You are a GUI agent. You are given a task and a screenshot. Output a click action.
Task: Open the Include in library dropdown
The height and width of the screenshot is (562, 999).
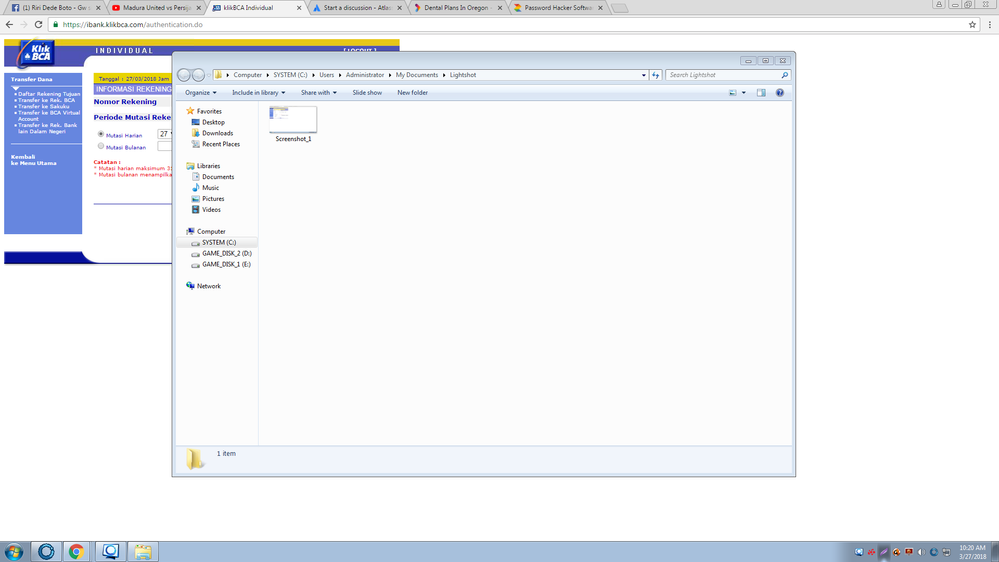click(x=258, y=93)
